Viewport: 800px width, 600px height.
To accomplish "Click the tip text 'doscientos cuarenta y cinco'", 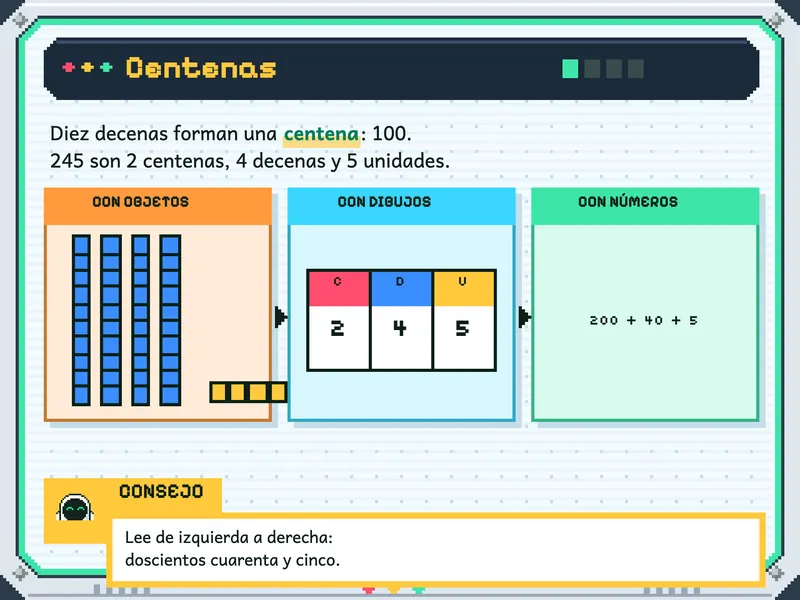I will [232, 560].
